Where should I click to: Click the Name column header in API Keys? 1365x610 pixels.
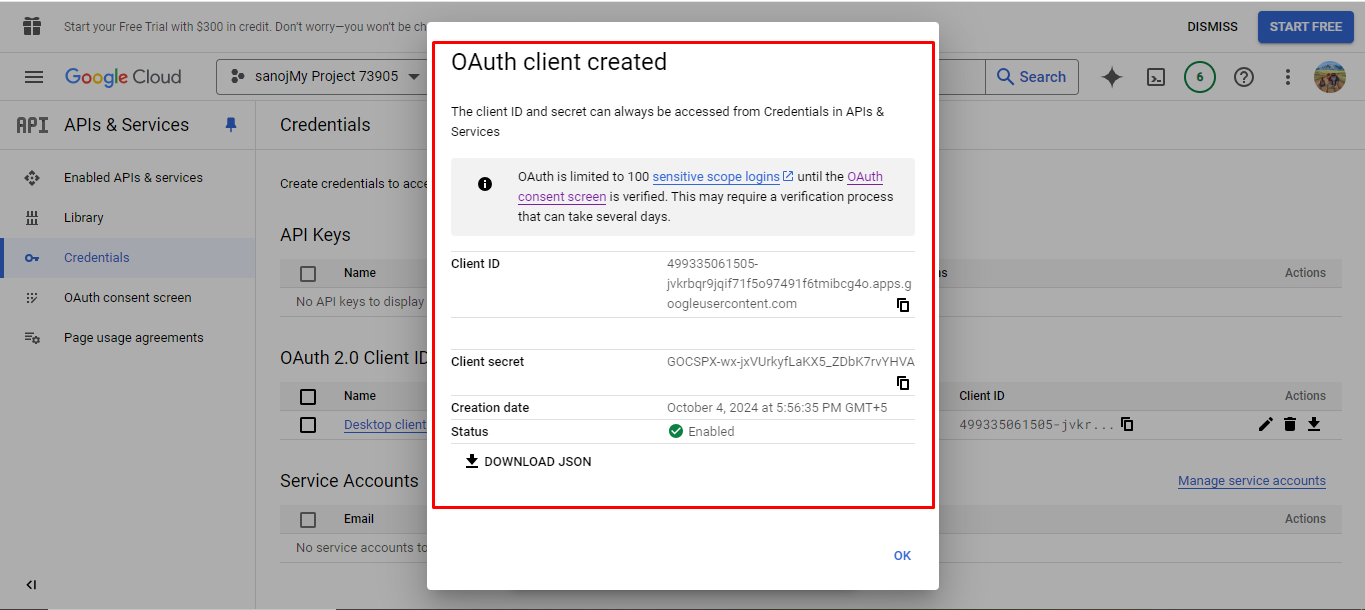pos(360,273)
